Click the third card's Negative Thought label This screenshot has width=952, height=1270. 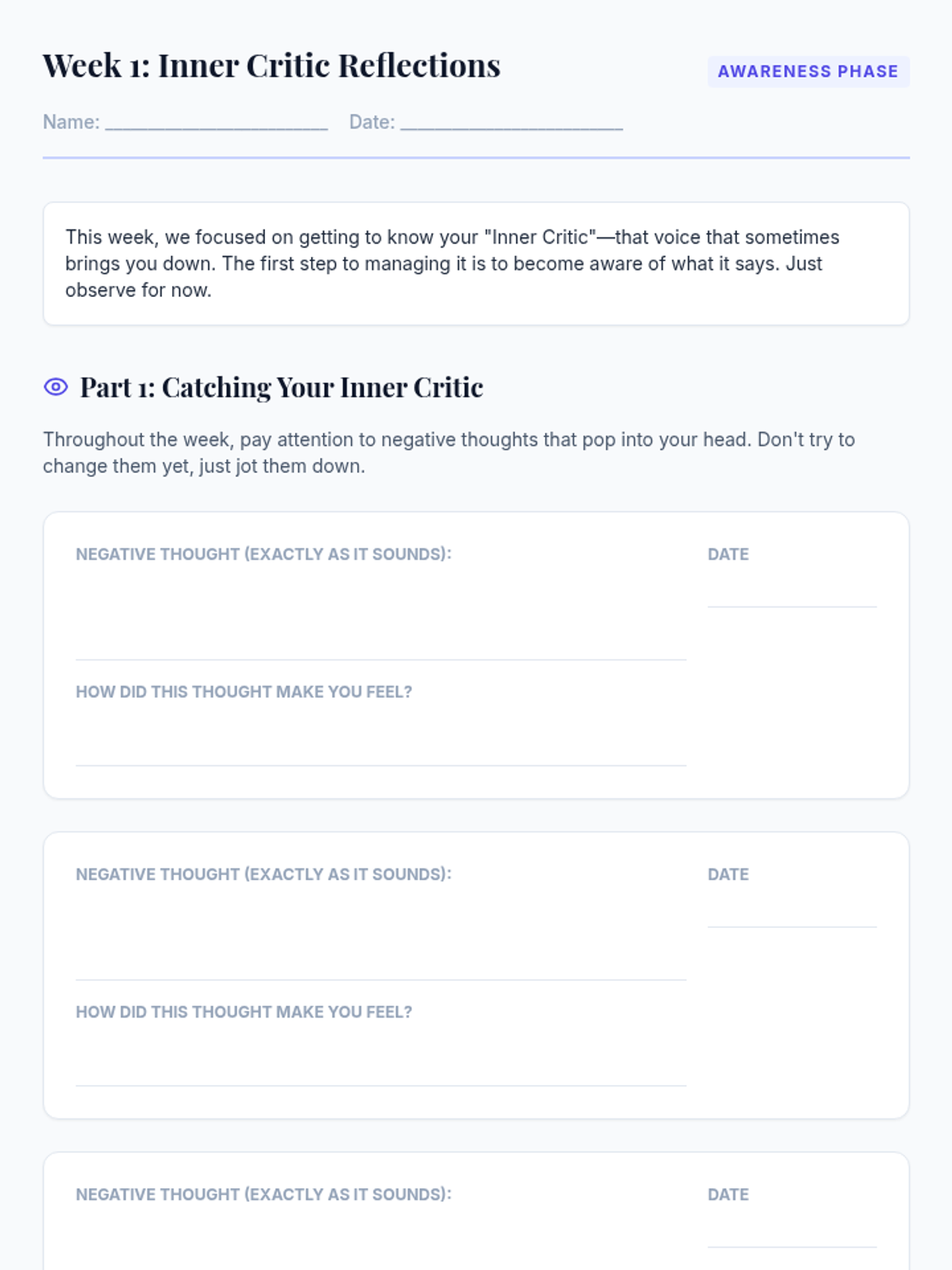(x=263, y=1195)
